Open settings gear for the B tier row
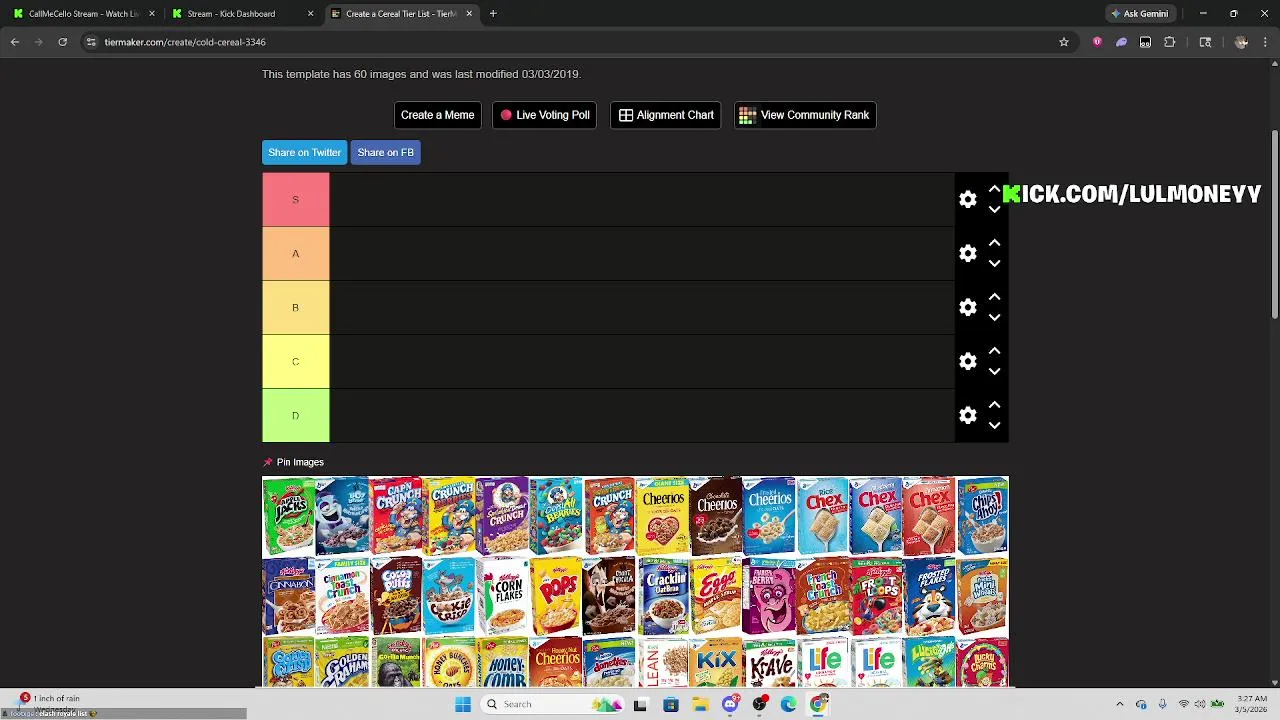The image size is (1280, 720). tap(967, 307)
